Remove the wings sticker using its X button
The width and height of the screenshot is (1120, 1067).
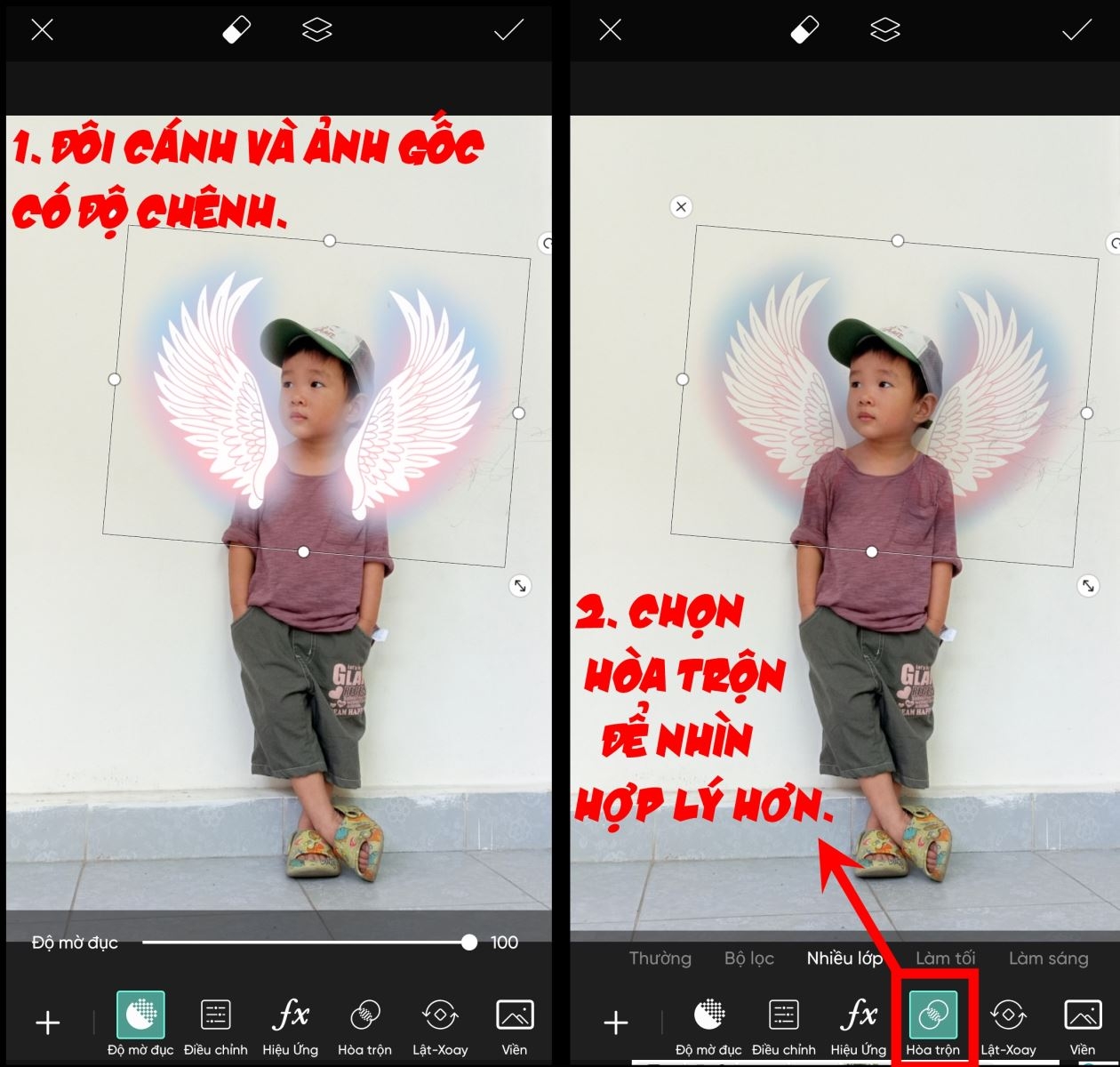pyautogui.click(x=680, y=206)
